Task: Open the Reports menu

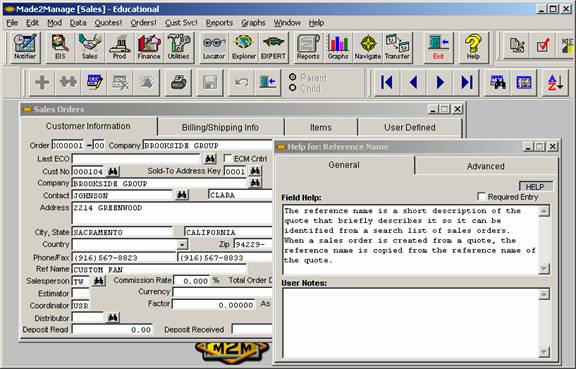Action: click(x=219, y=23)
